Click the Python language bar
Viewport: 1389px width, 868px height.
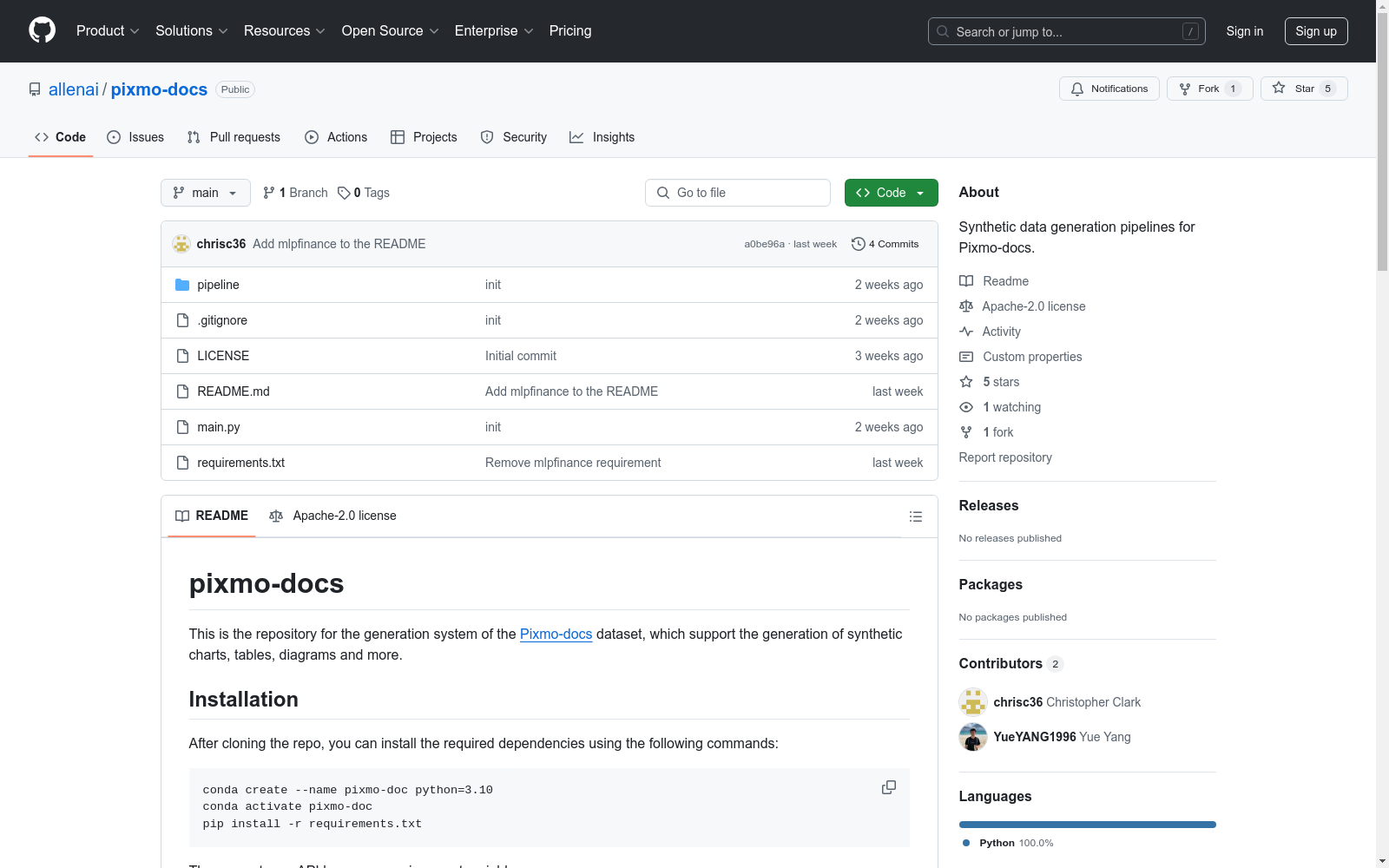pos(1088,825)
